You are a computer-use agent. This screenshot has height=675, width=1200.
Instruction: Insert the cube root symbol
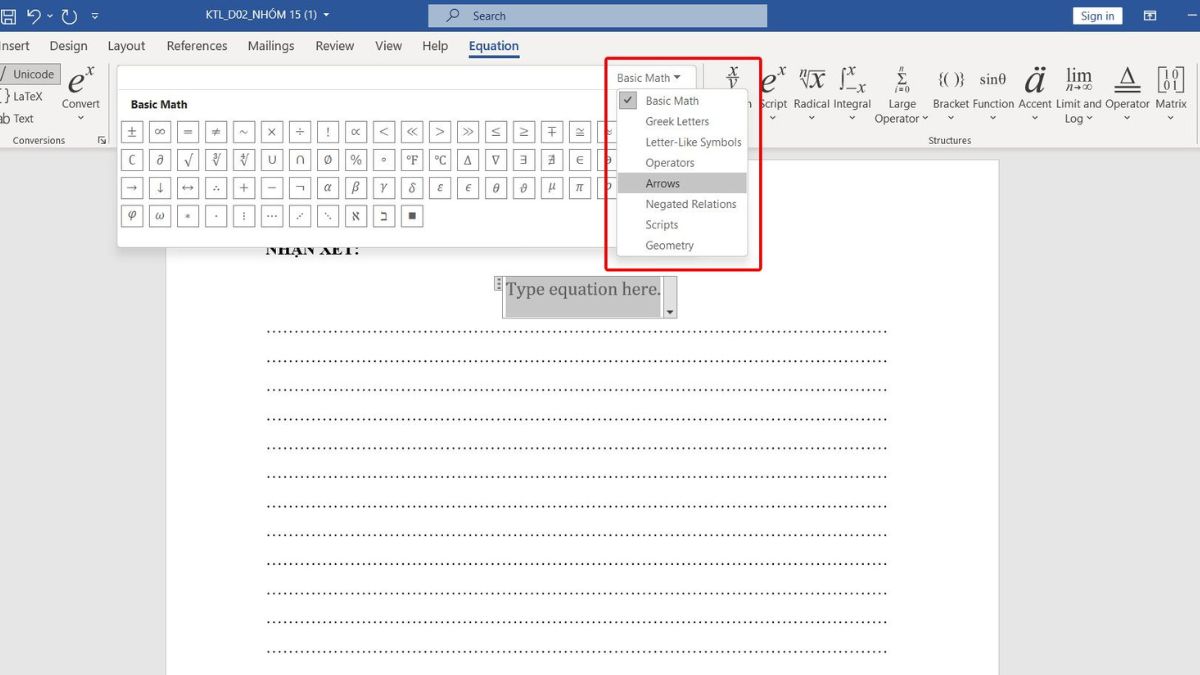(216, 159)
